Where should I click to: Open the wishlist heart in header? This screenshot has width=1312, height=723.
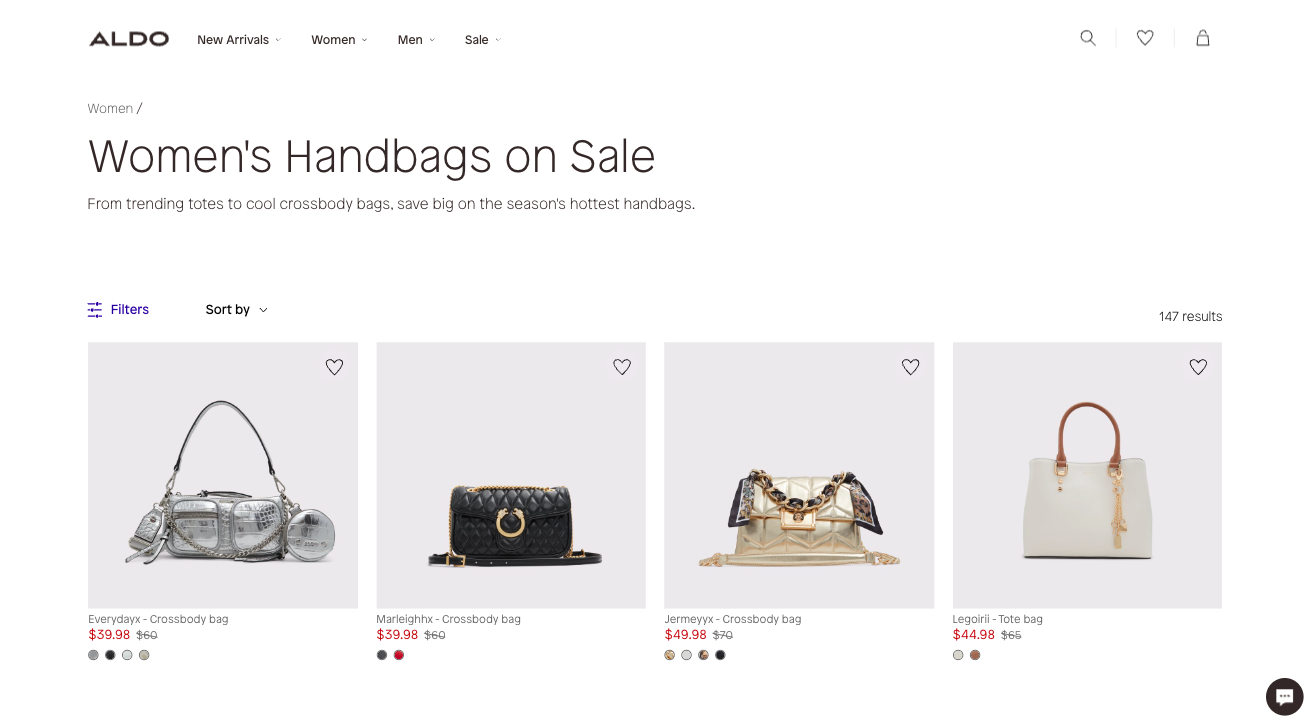tap(1145, 38)
